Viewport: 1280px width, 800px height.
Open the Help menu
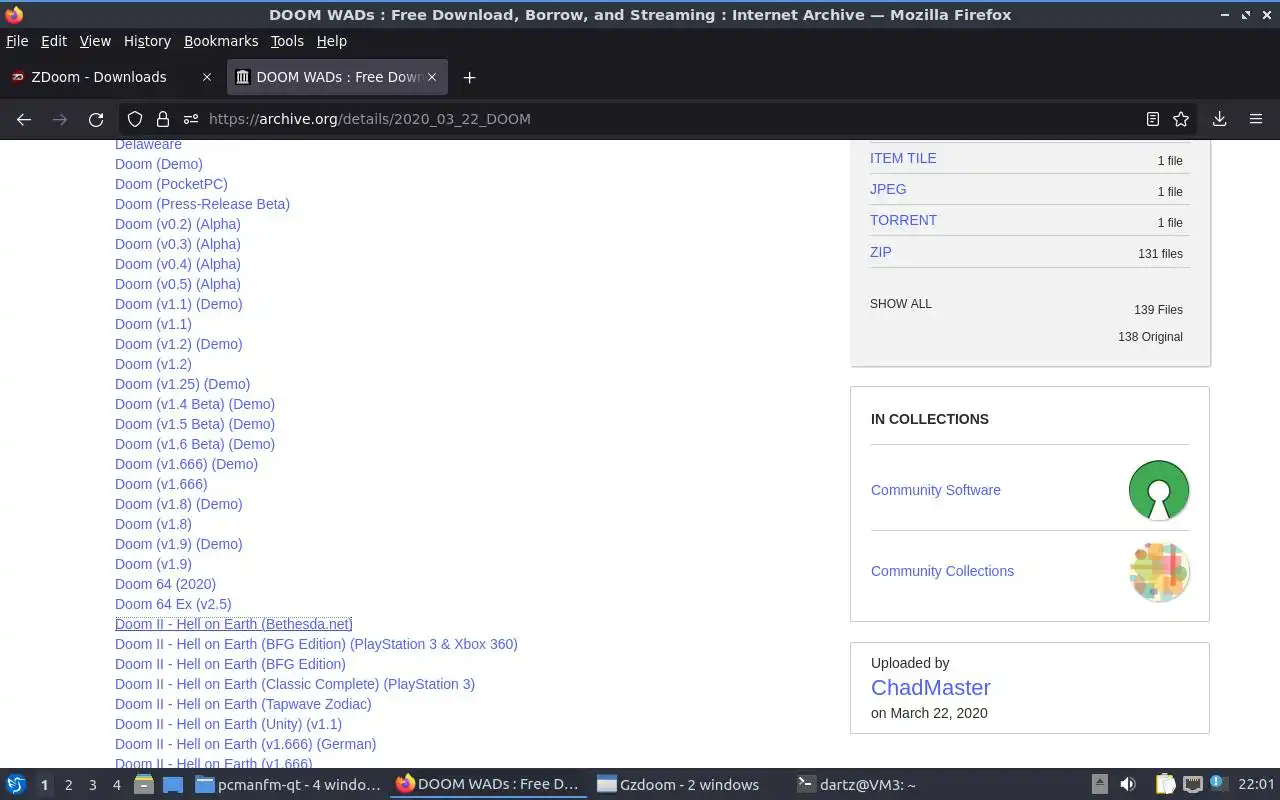click(331, 41)
